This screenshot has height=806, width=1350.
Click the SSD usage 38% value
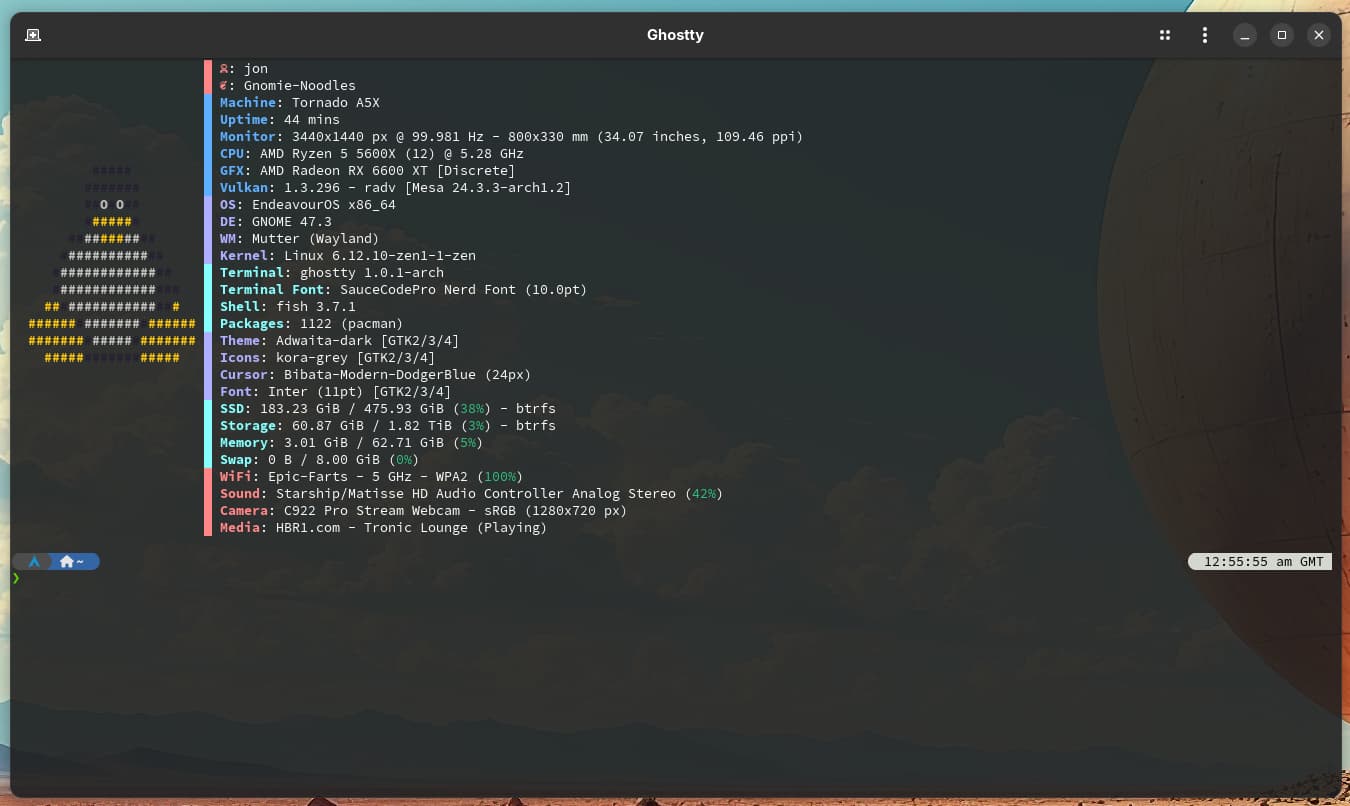point(472,409)
